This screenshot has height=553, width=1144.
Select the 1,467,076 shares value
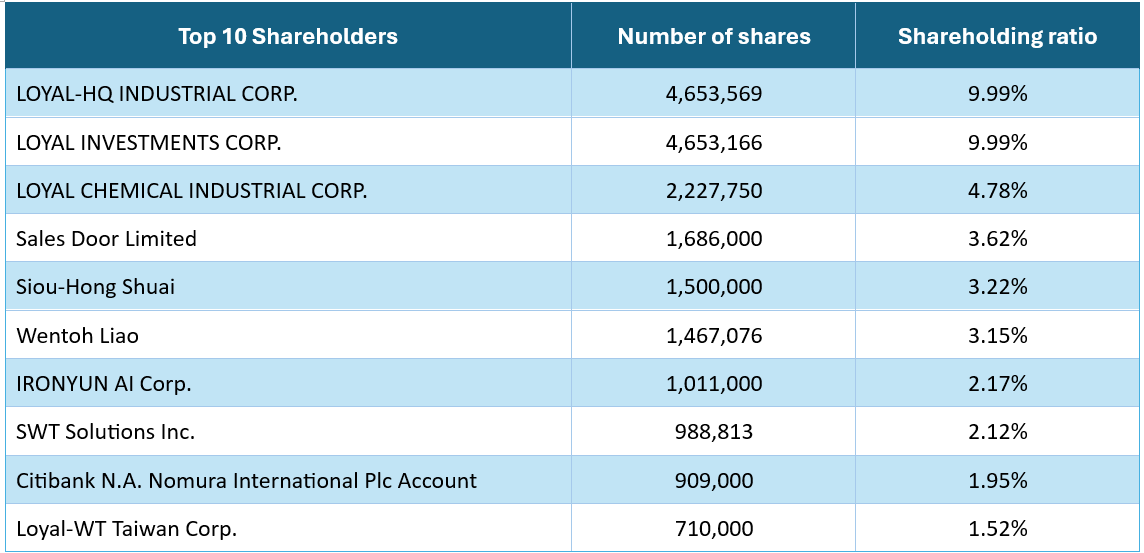click(714, 336)
